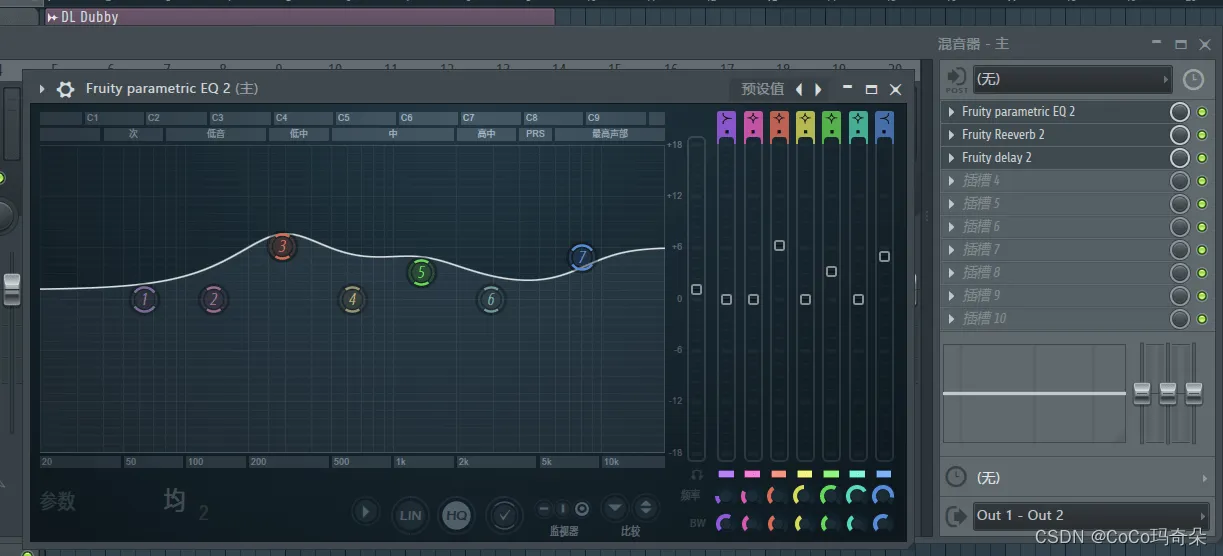1223x556 pixels.
Task: Click the DL Dubby pattern clip
Action: pos(298,17)
